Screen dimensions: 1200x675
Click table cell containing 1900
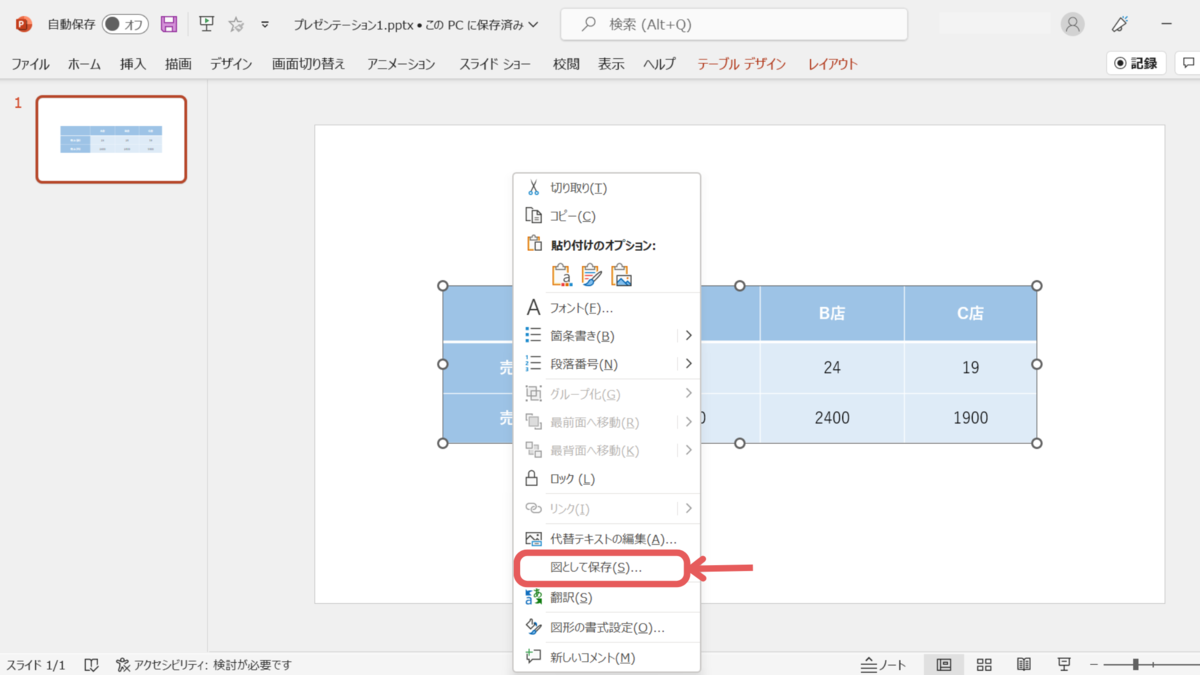coord(970,417)
